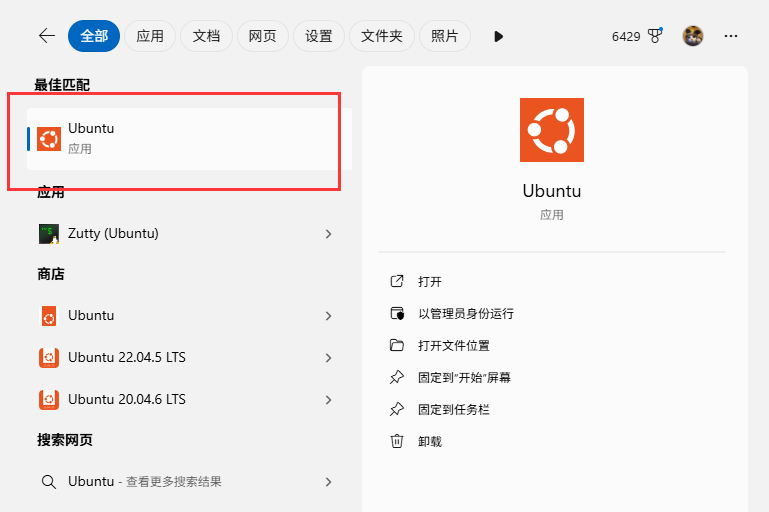Click the pin icon beside 固定到"开始"屏幕
This screenshot has height=512, width=769.
(397, 378)
